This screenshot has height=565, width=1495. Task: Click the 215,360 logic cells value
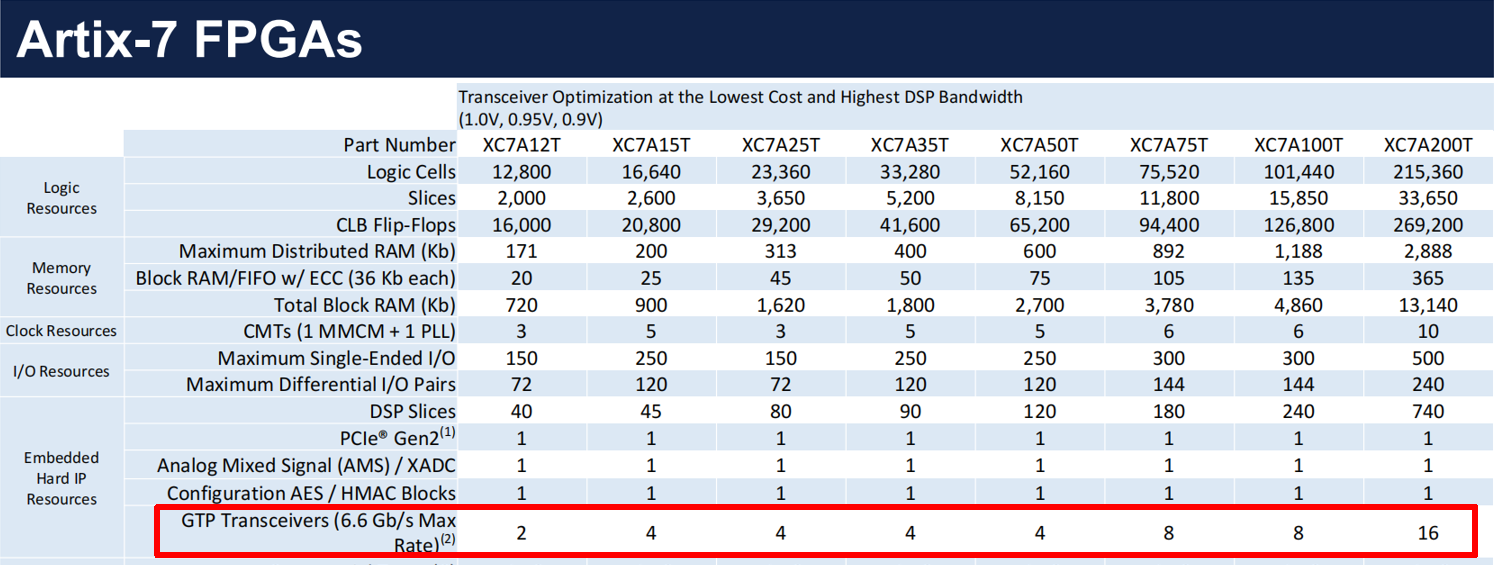click(x=1428, y=172)
